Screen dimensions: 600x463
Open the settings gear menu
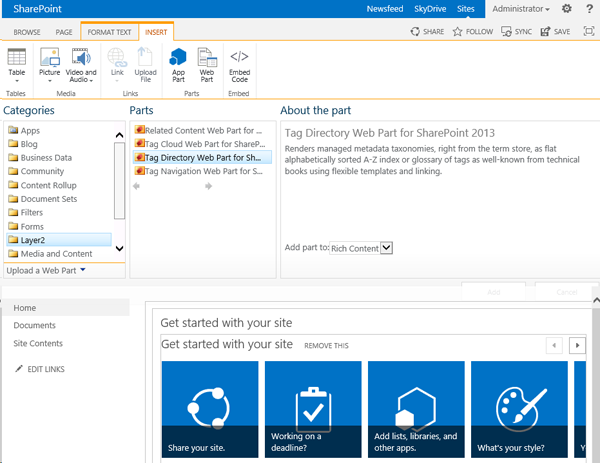[566, 8]
